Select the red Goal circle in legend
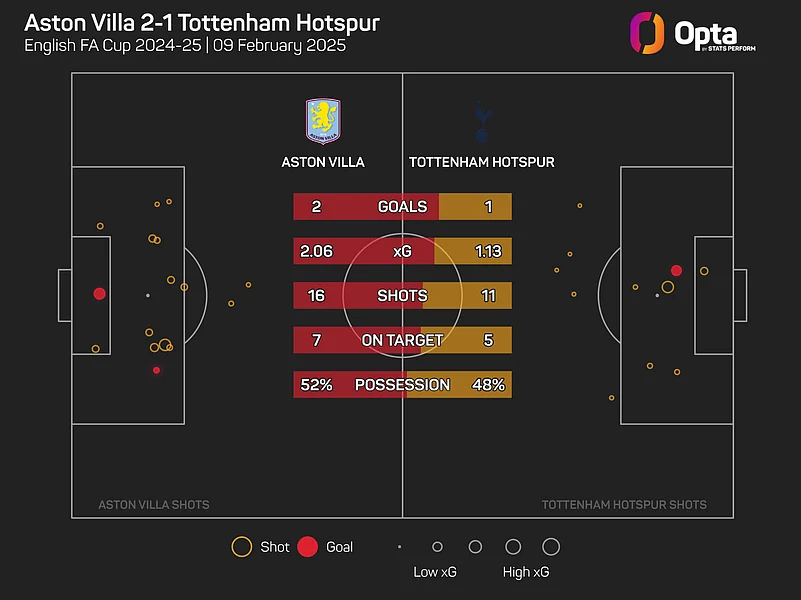 coord(308,547)
